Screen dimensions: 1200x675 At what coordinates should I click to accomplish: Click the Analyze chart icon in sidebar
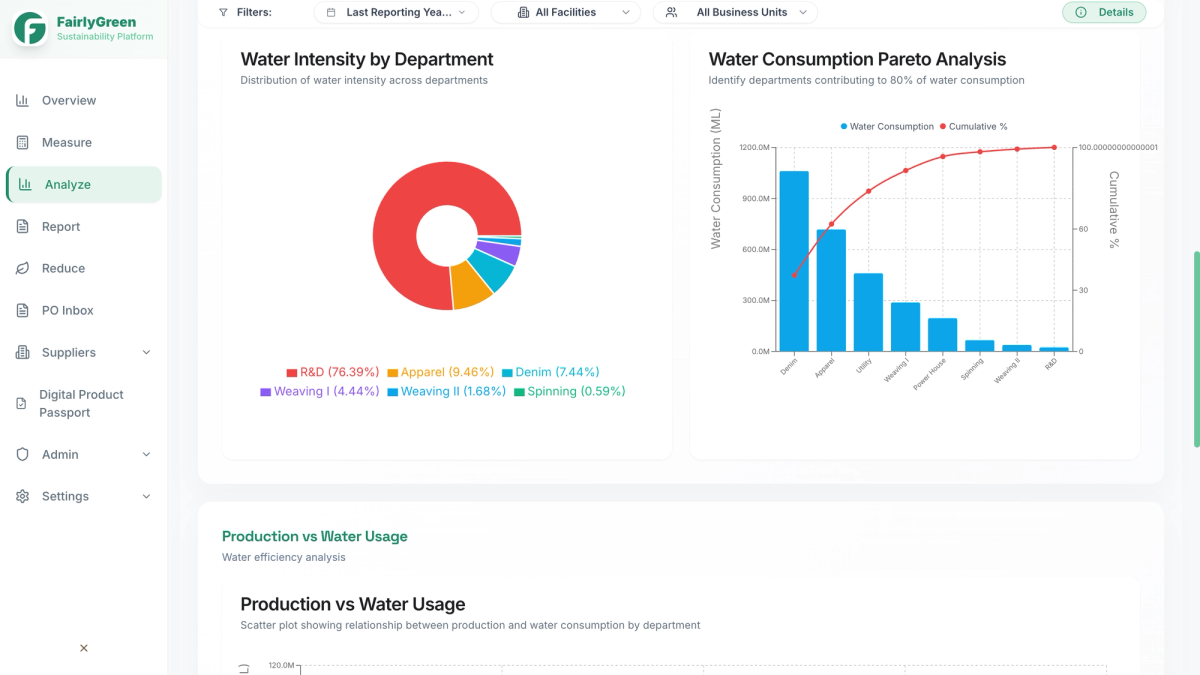coord(22,184)
